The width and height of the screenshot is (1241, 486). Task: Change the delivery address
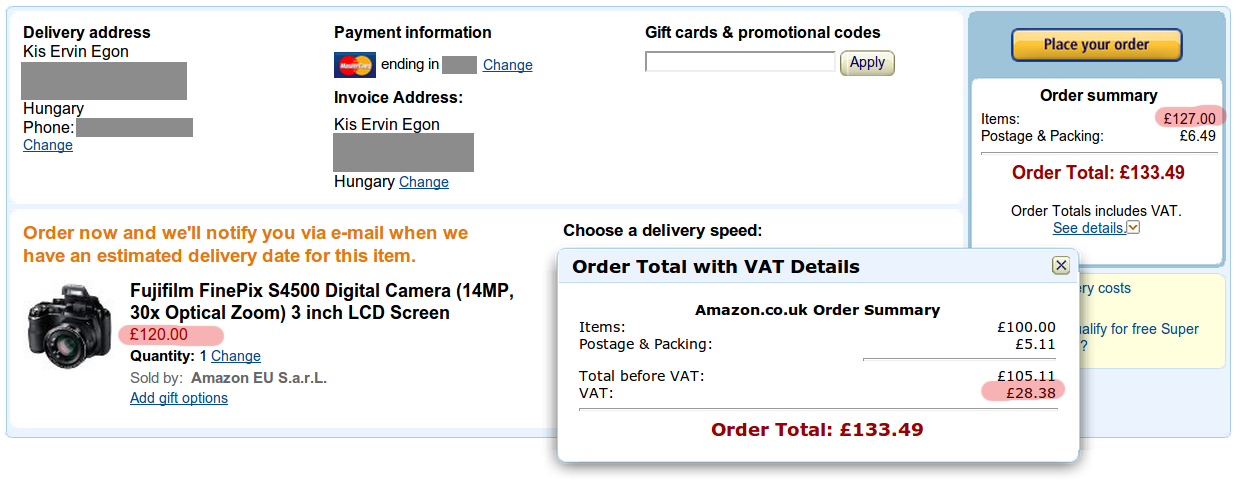coord(48,145)
